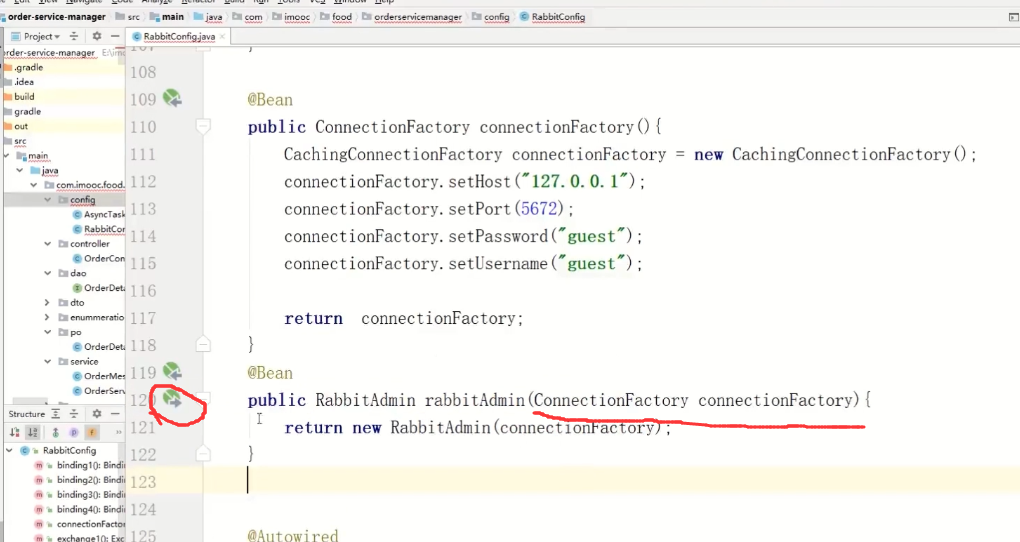Click order-service-manager breadcrumb
The image size is (1020, 542).
tap(56, 17)
